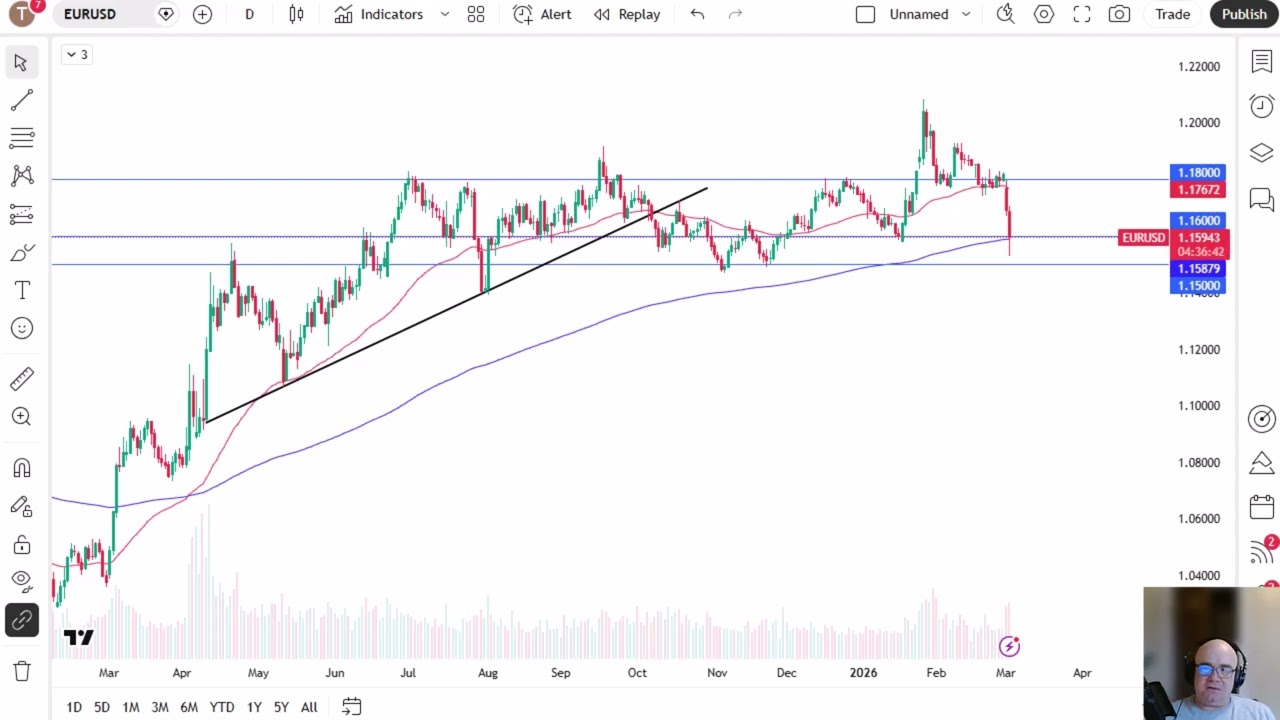Undo the last action

697,14
